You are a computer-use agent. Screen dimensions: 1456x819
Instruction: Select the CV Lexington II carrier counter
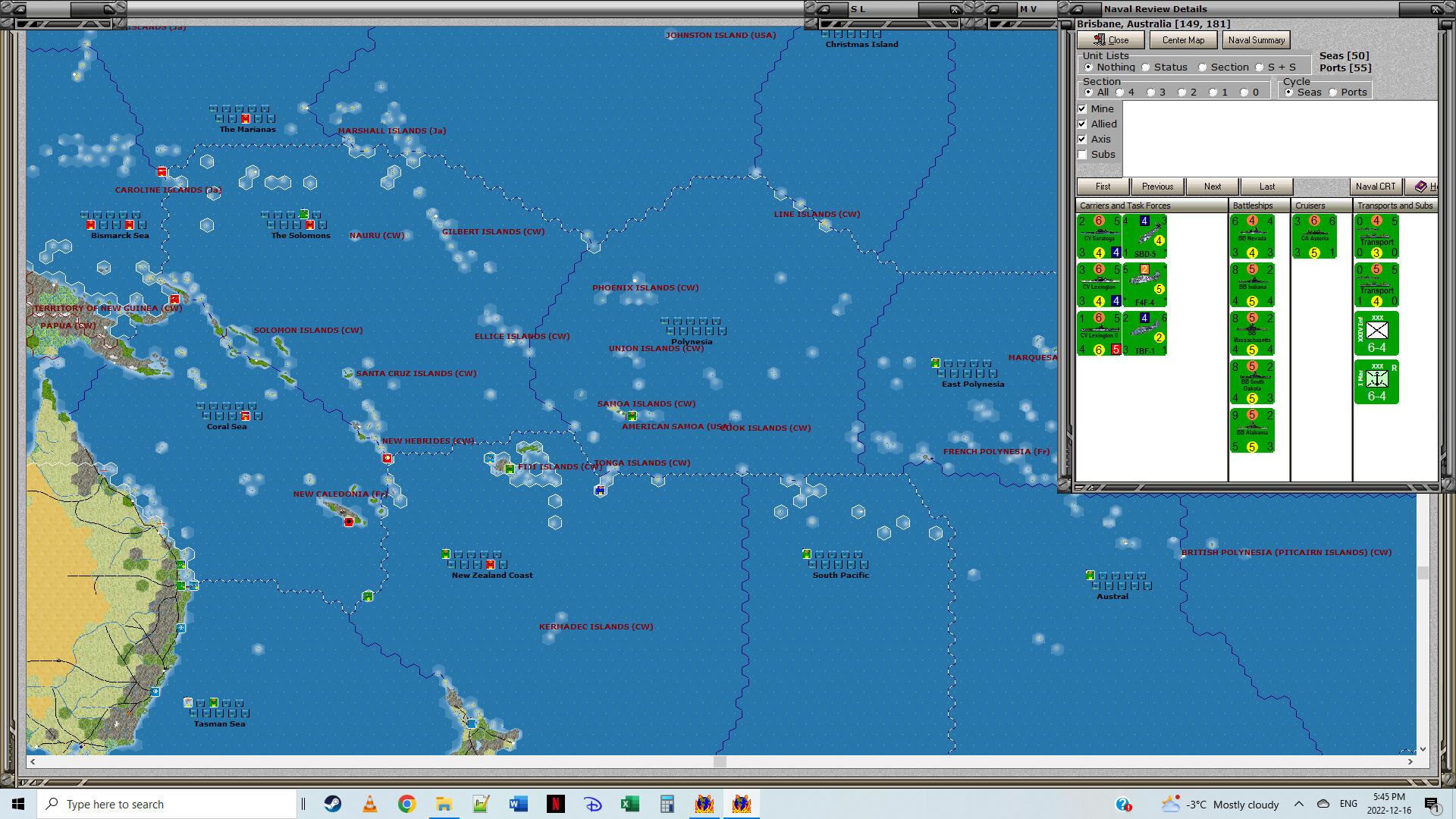(x=1099, y=334)
